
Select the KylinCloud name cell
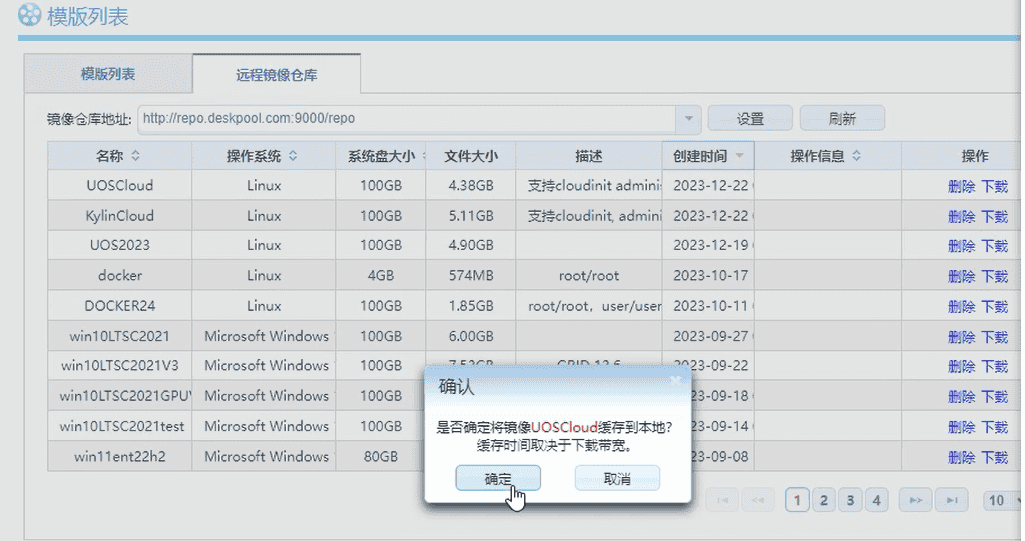click(x=120, y=216)
